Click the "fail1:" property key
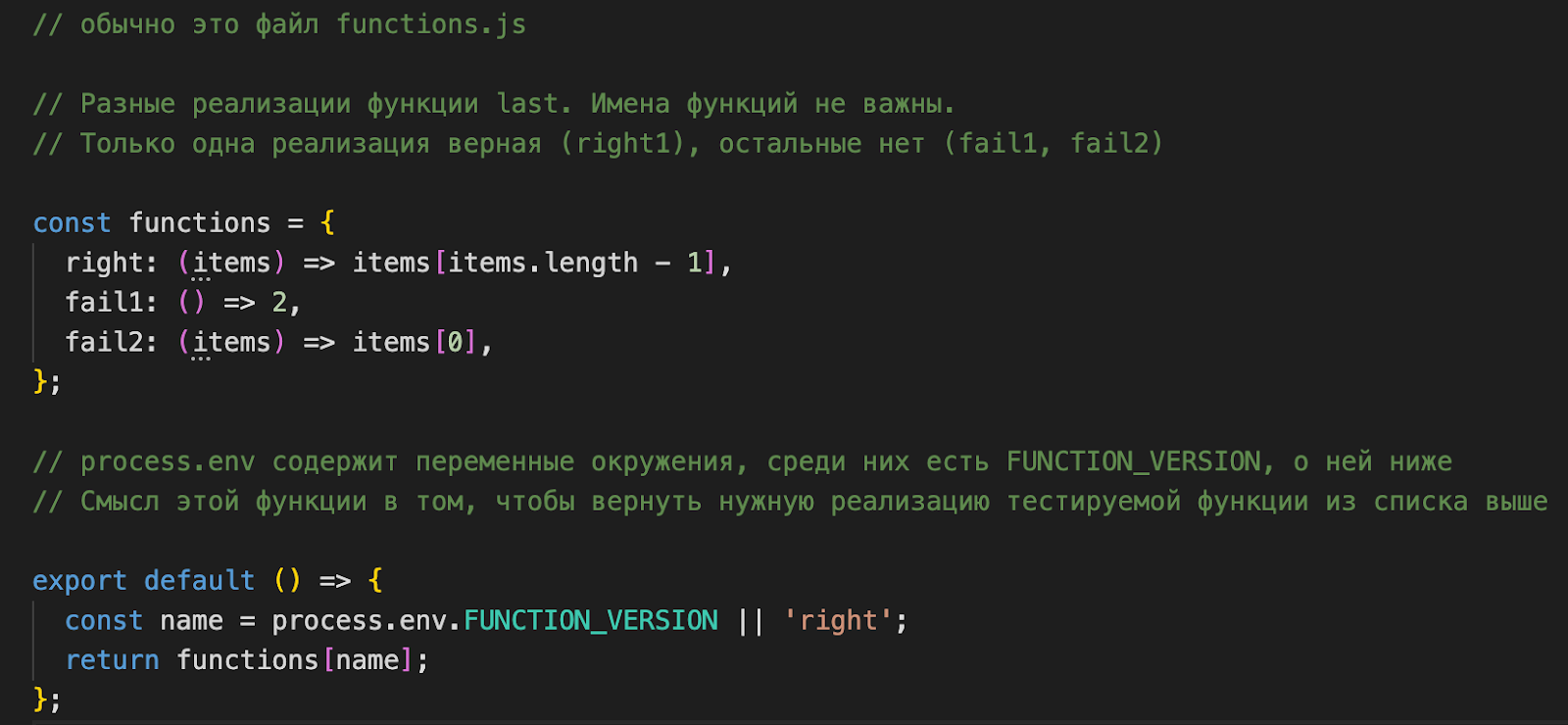 pyautogui.click(x=111, y=303)
